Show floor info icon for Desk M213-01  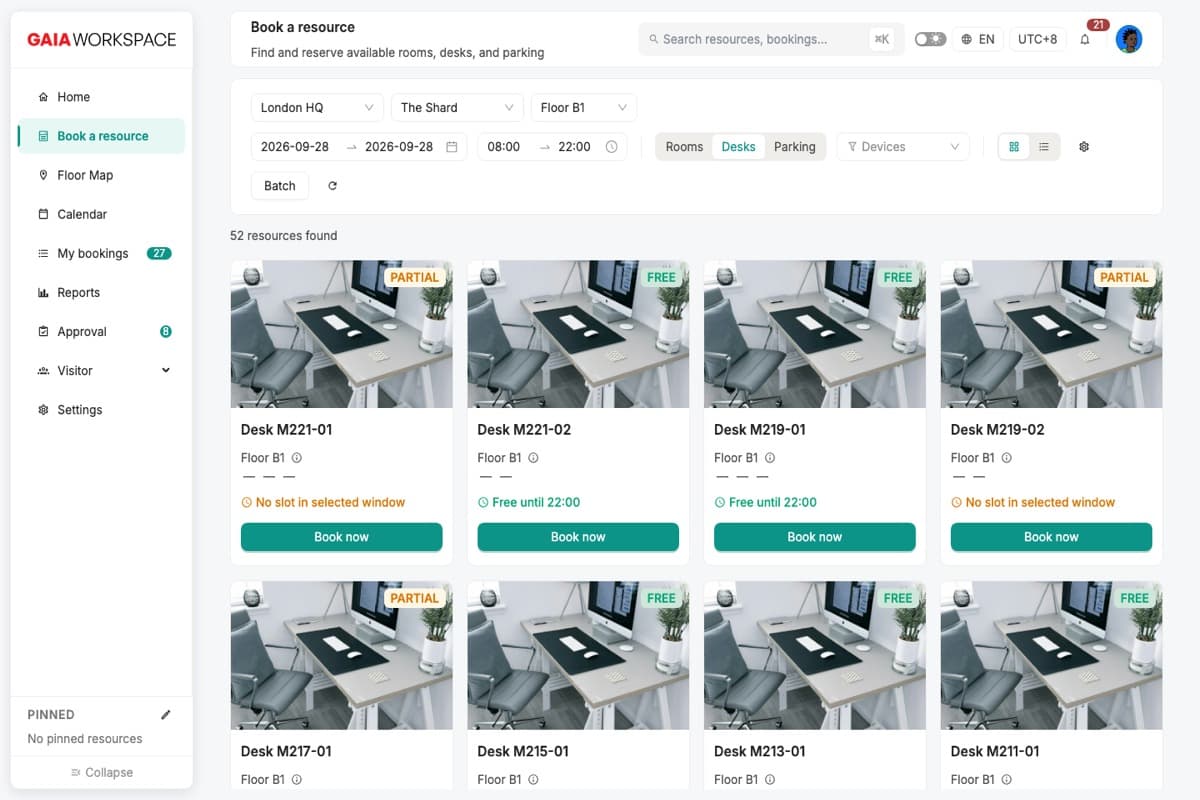click(x=770, y=779)
